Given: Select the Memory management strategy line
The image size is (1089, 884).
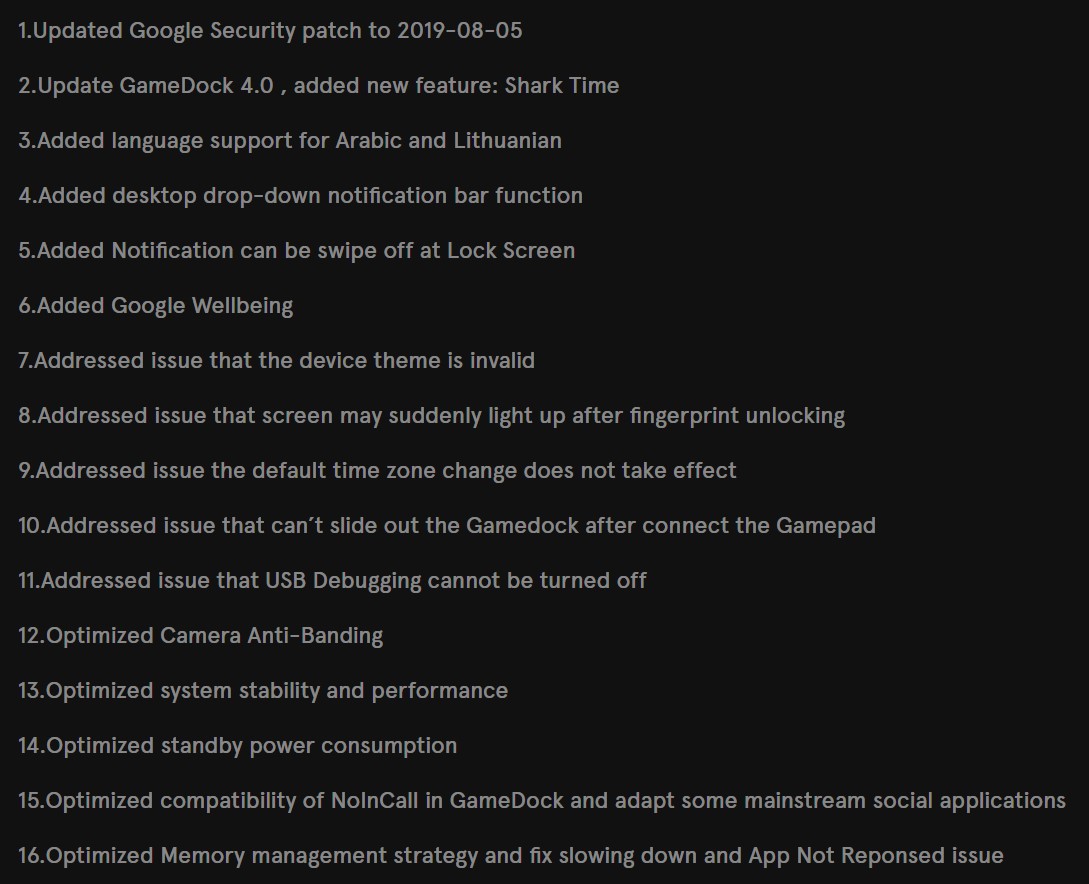Looking at the screenshot, I should click(510, 856).
